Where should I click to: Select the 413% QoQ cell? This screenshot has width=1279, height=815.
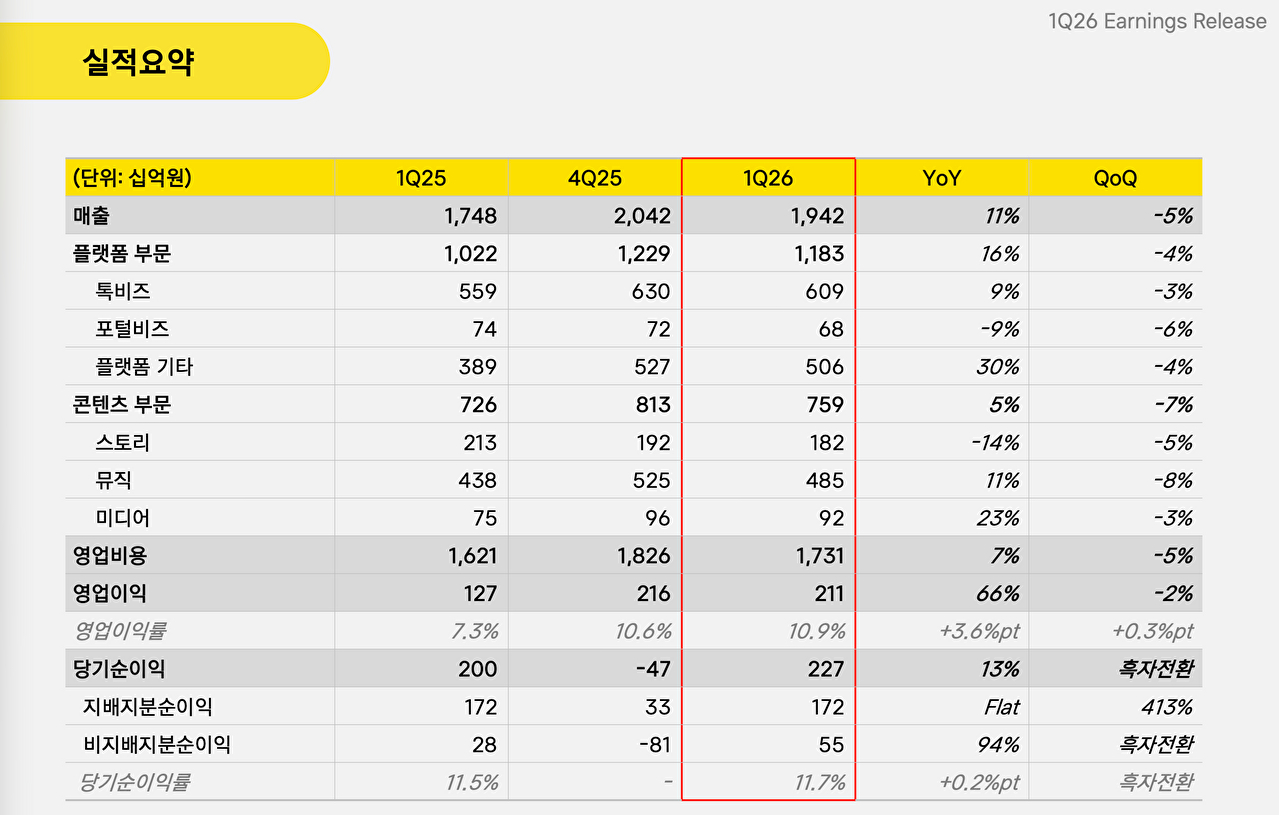tap(1166, 707)
